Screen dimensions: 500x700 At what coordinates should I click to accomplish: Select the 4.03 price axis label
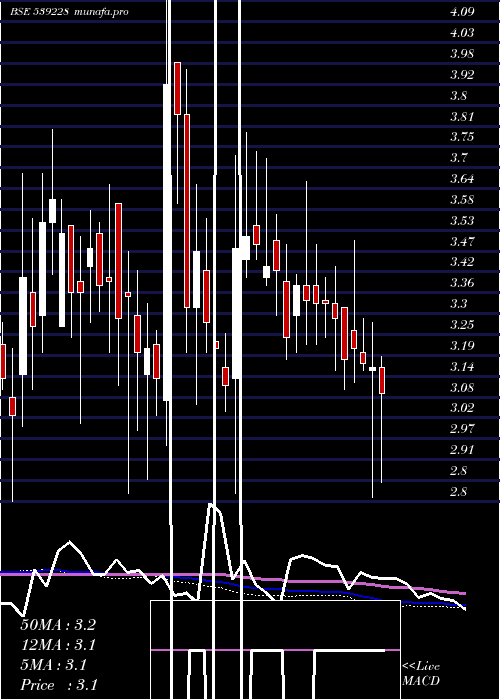pyautogui.click(x=462, y=33)
